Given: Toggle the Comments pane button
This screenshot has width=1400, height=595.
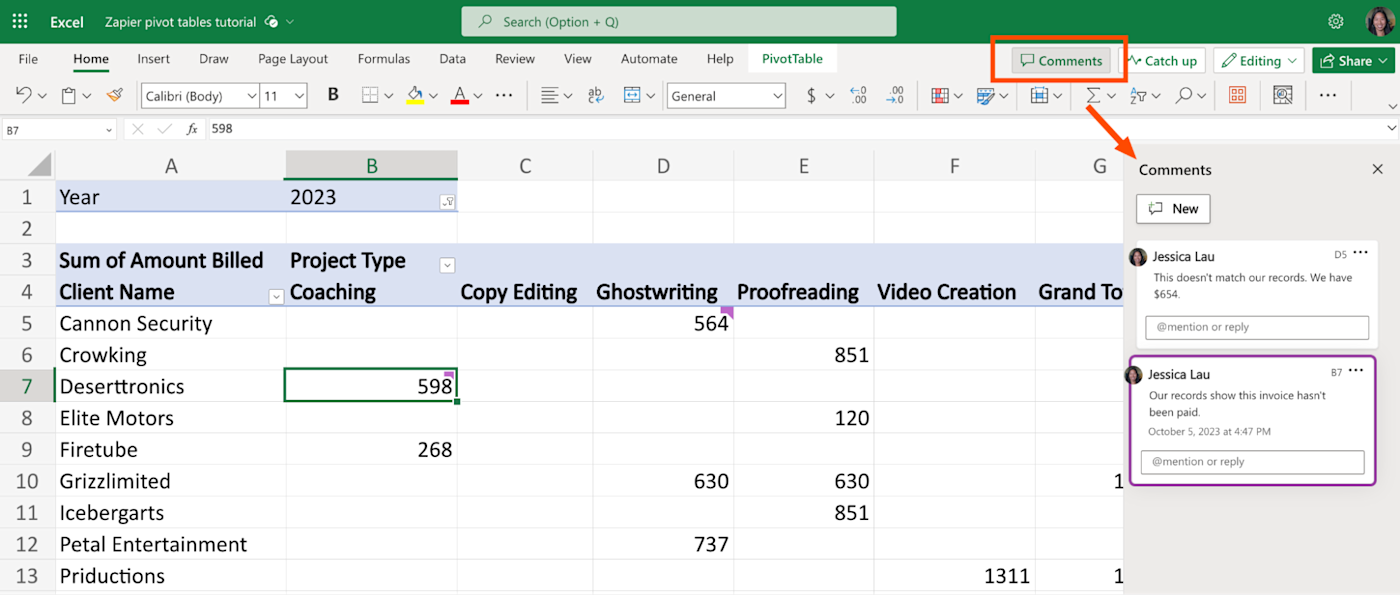Looking at the screenshot, I should point(1061,61).
